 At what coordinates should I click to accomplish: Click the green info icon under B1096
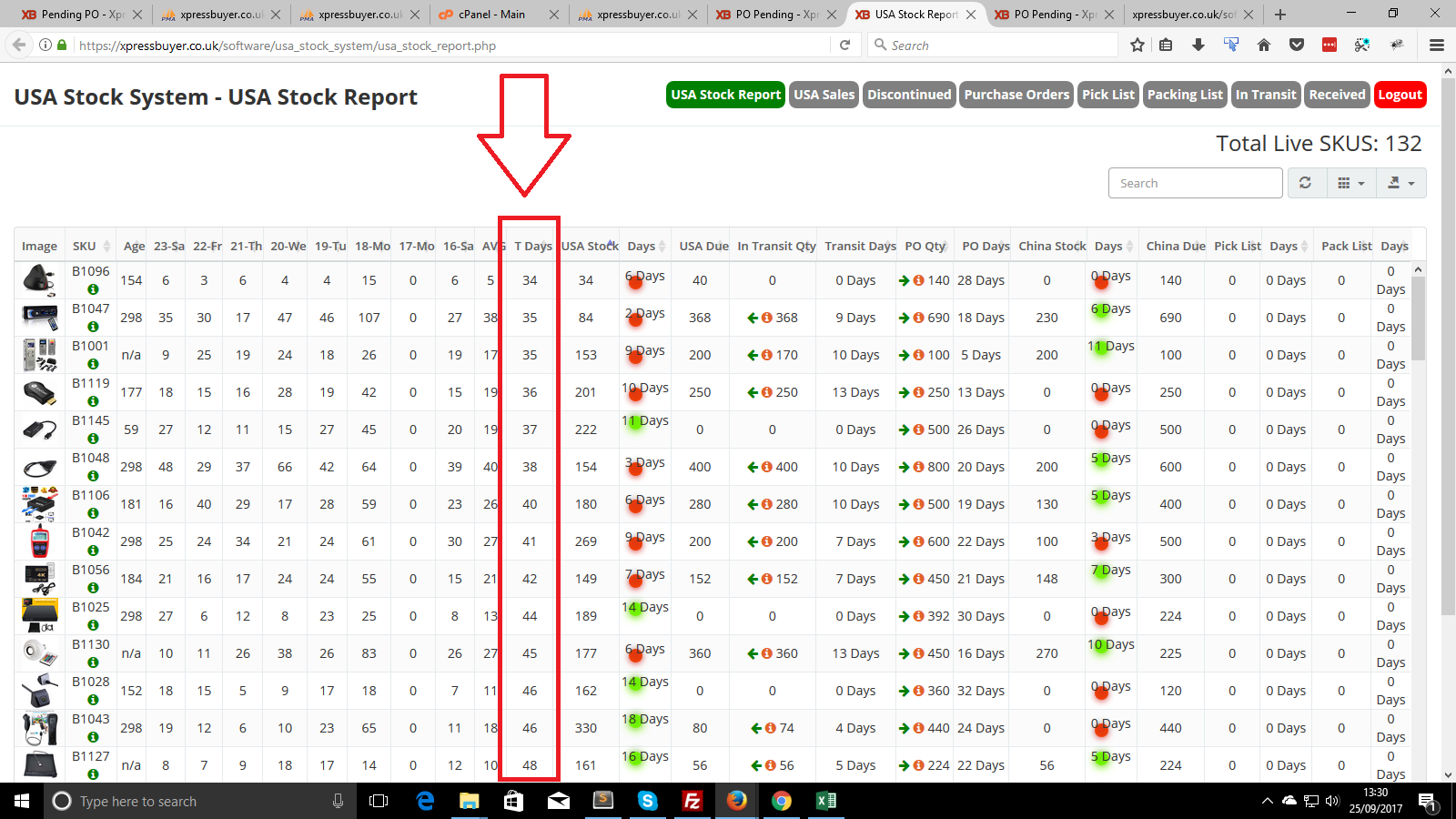tap(93, 289)
